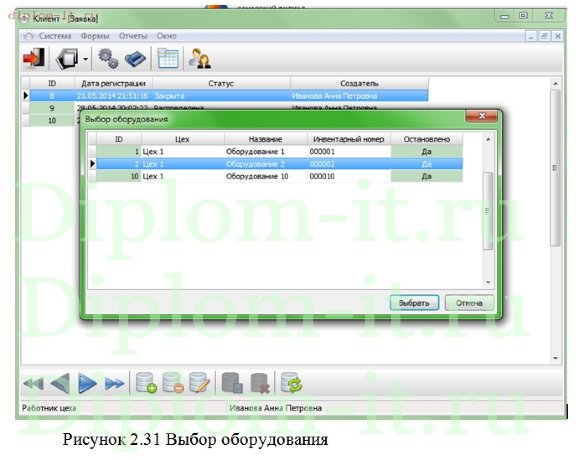The width and height of the screenshot is (584, 460).
Task: Click inventory number 000002 cell
Action: tap(349, 164)
